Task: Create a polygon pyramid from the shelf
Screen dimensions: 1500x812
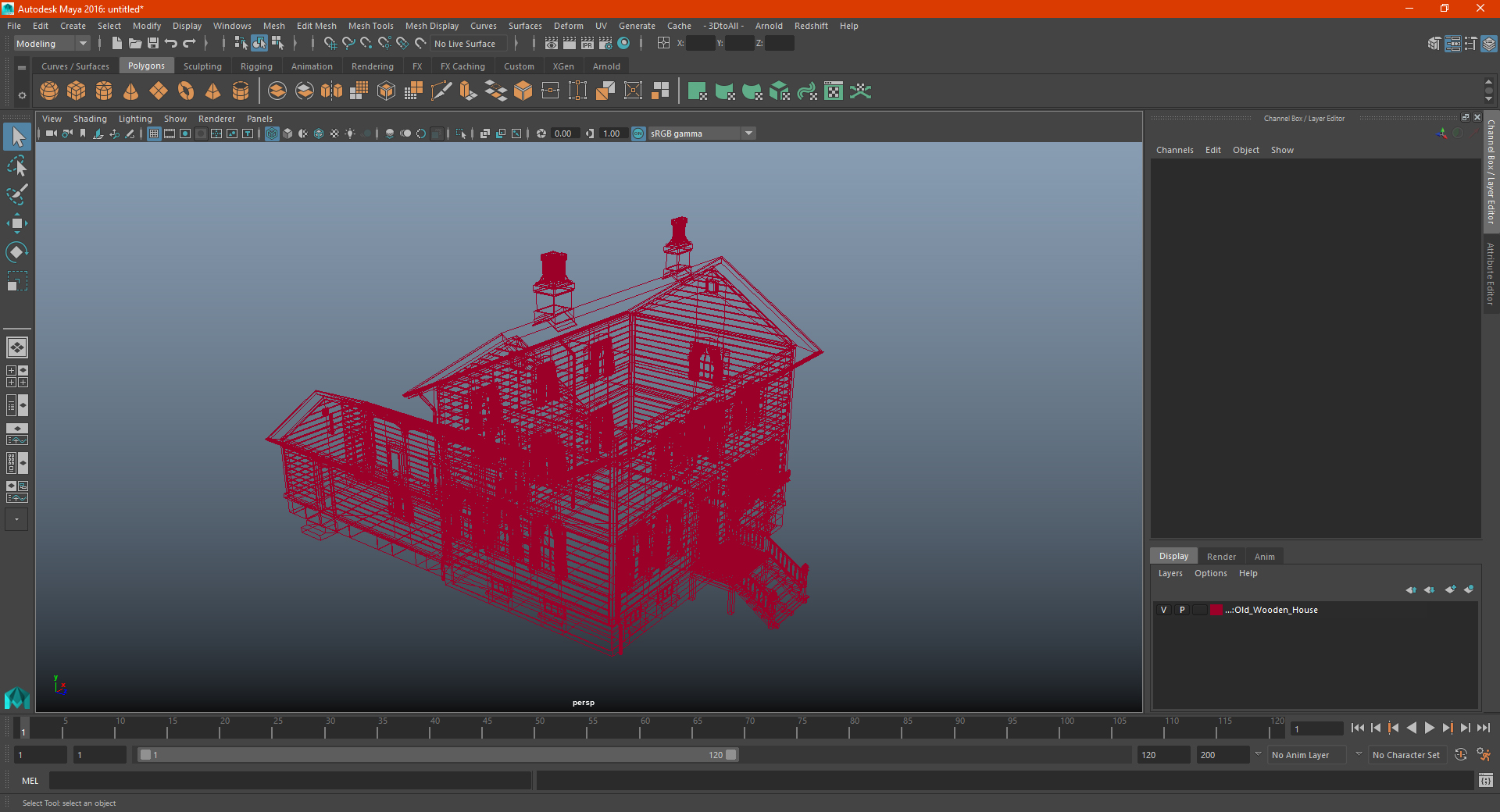Action: pos(213,91)
